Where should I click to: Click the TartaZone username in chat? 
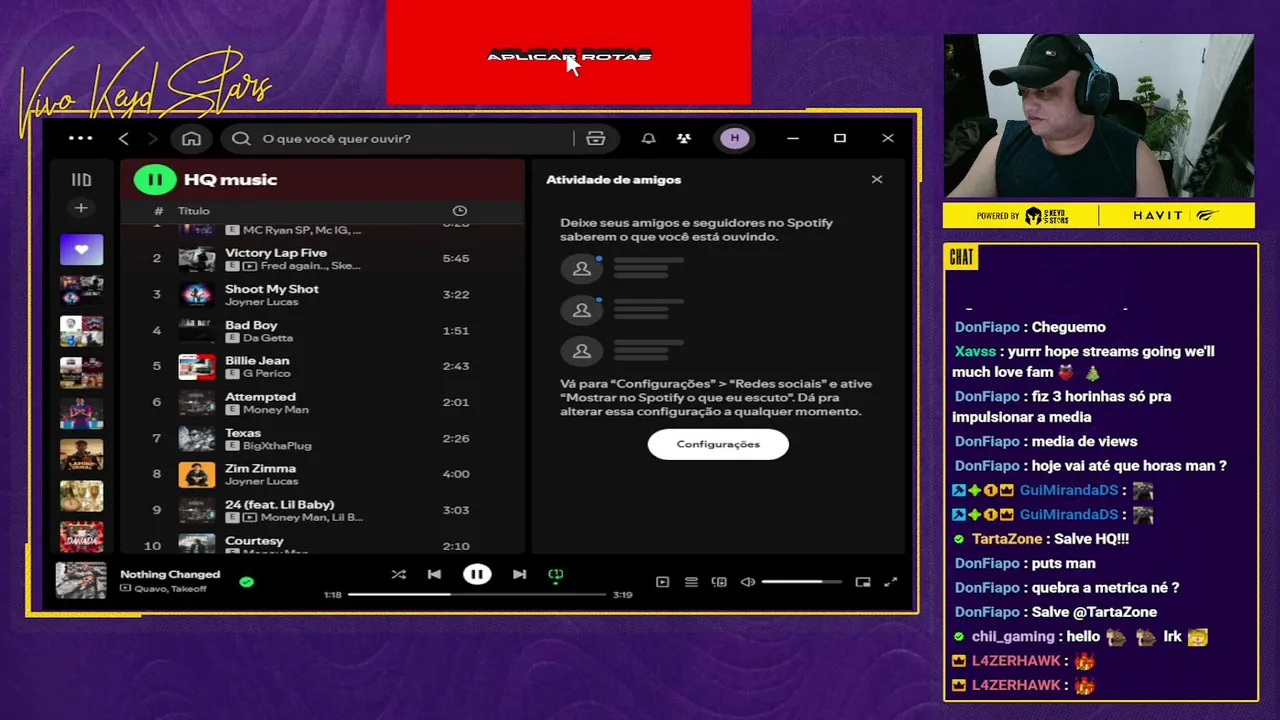[x=1007, y=539]
